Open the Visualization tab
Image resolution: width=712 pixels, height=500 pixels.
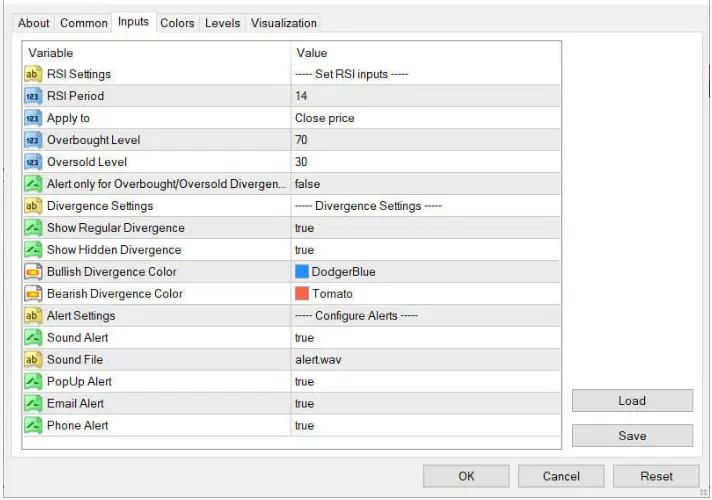pos(283,23)
